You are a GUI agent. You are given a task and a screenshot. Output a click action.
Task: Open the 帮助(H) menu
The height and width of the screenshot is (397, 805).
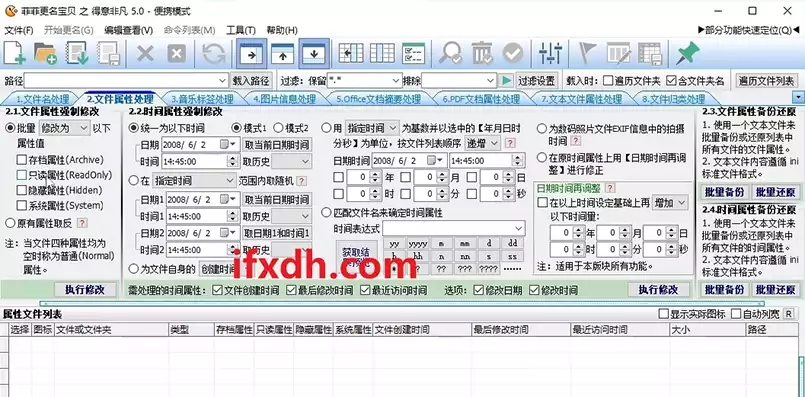coord(282,30)
